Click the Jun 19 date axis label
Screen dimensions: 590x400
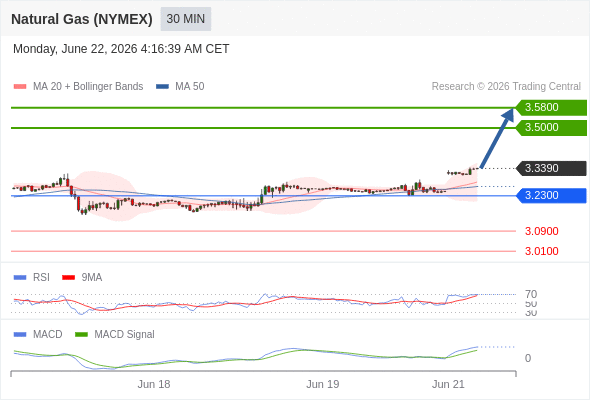(x=322, y=384)
